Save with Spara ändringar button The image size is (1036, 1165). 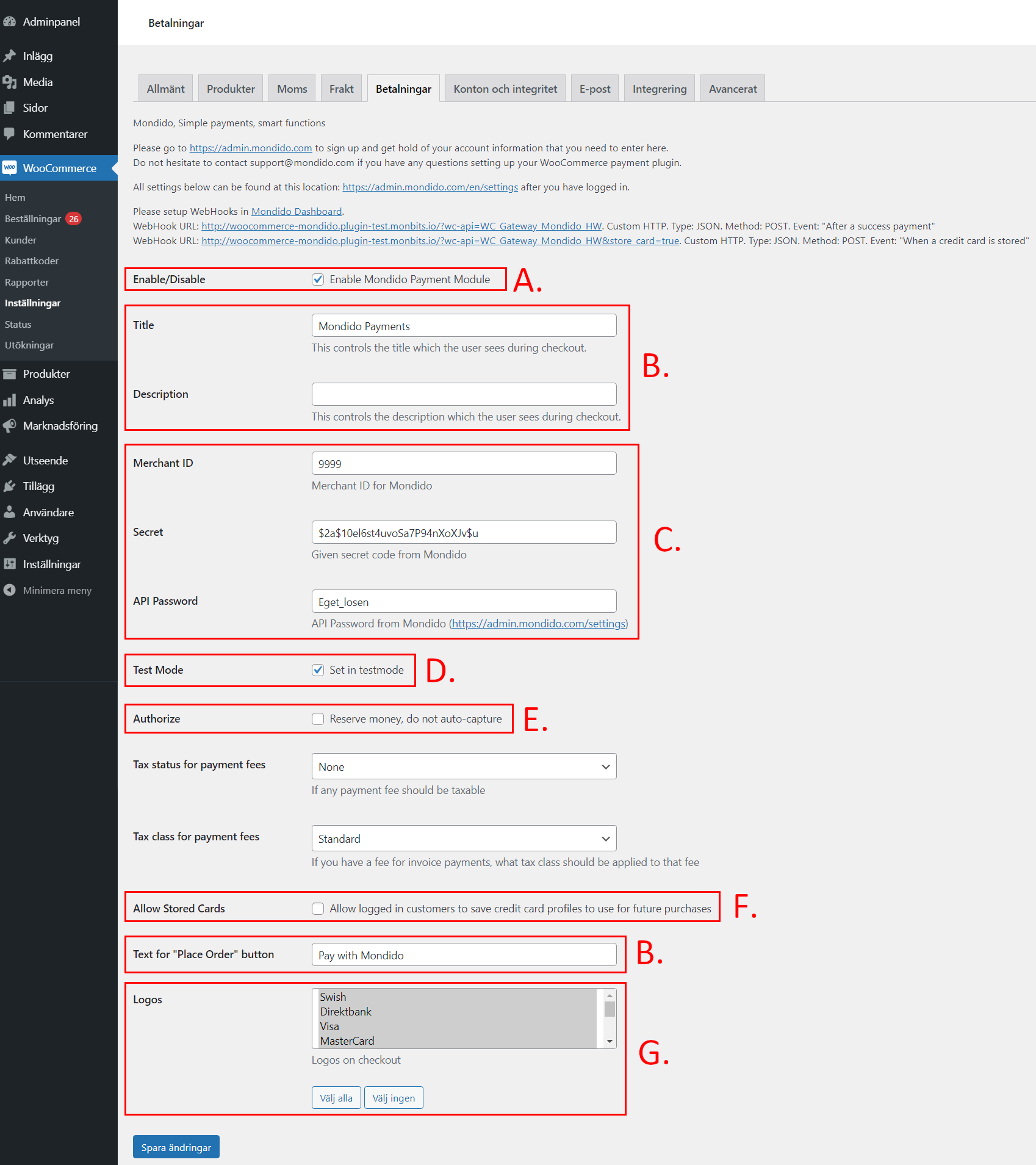(x=176, y=1147)
